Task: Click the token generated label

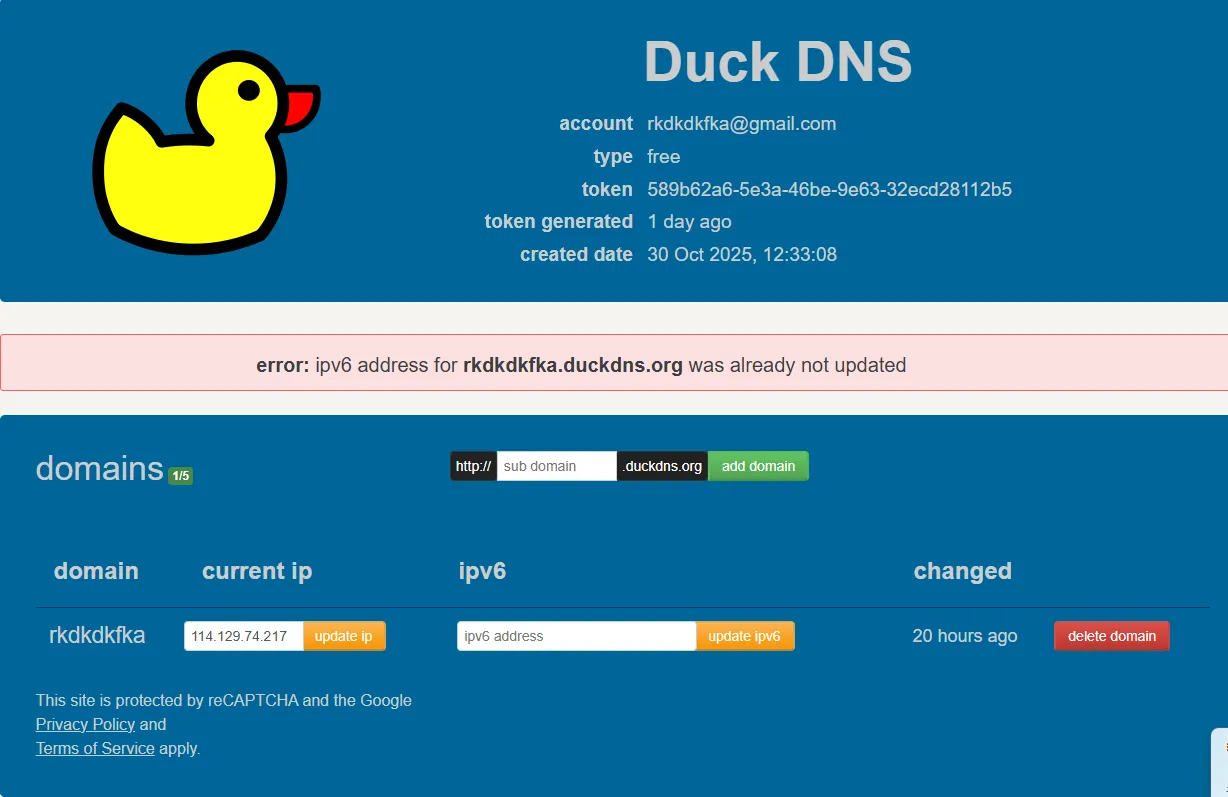Action: [x=559, y=222]
